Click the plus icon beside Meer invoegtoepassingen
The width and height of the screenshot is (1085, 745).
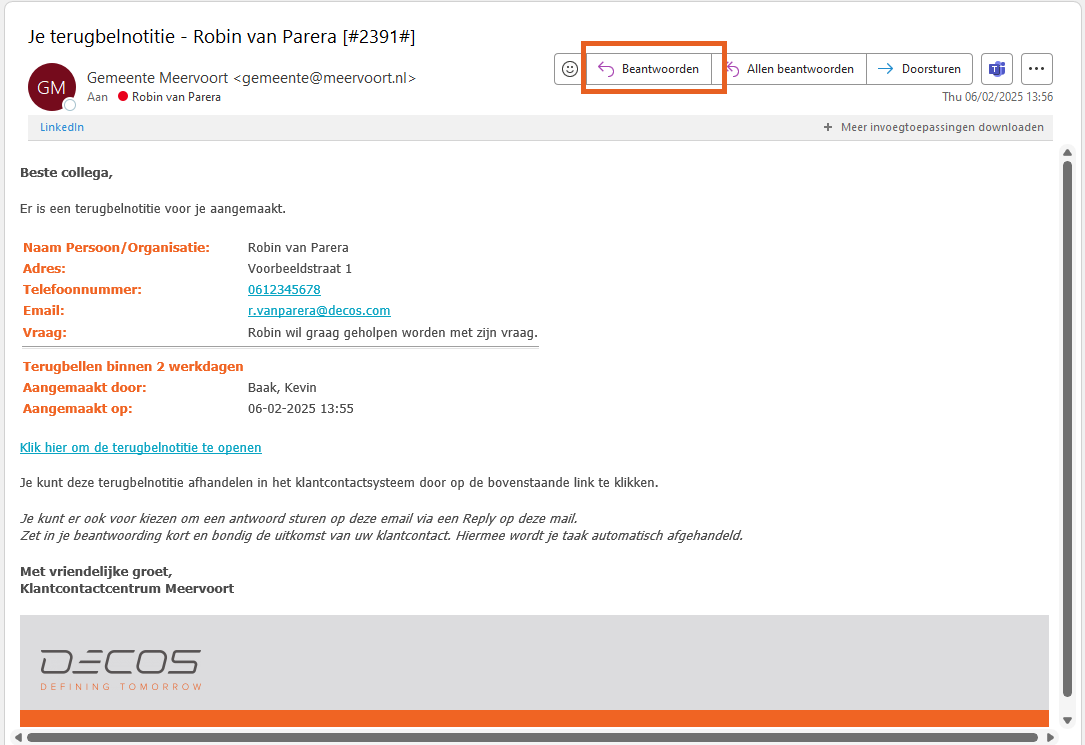(x=828, y=127)
